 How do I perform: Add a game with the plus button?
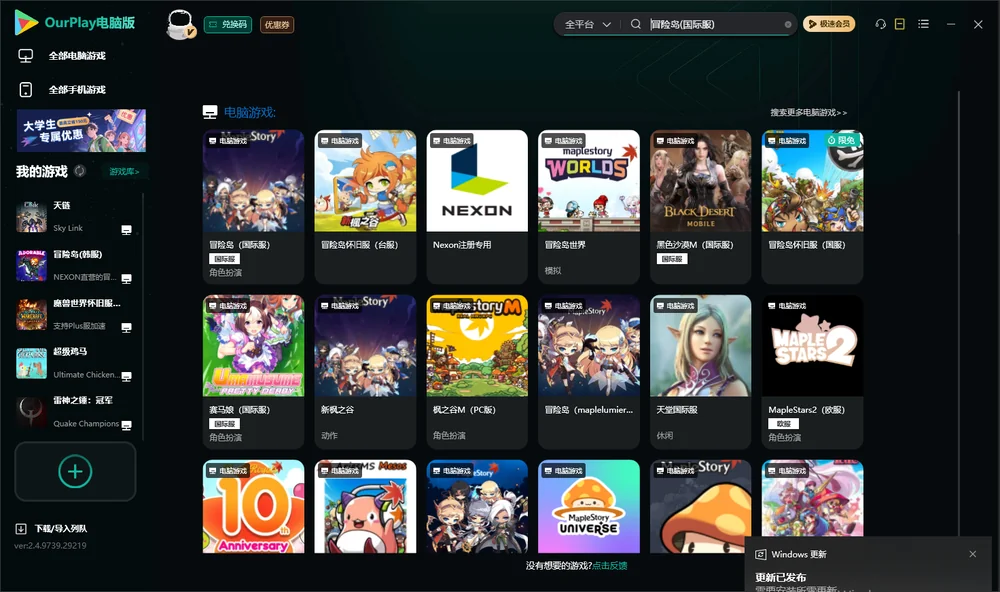click(x=75, y=471)
